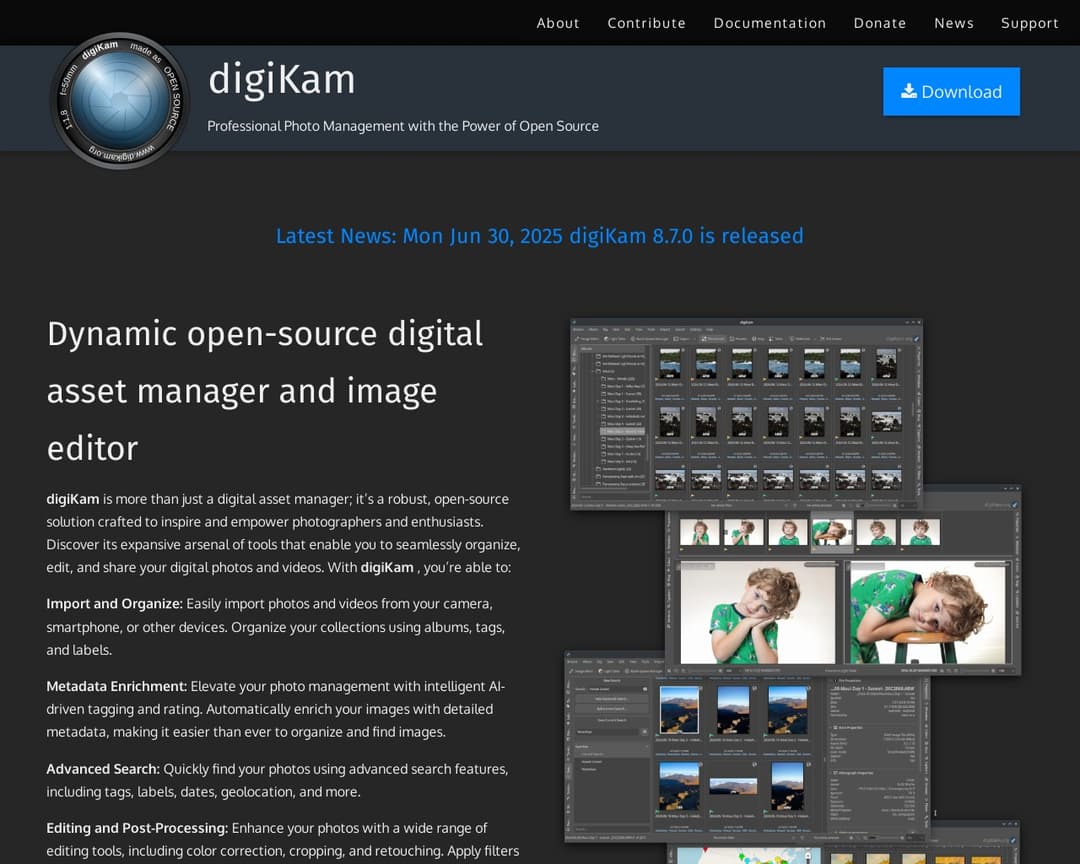Open the News section
The height and width of the screenshot is (864, 1080).
tap(953, 23)
